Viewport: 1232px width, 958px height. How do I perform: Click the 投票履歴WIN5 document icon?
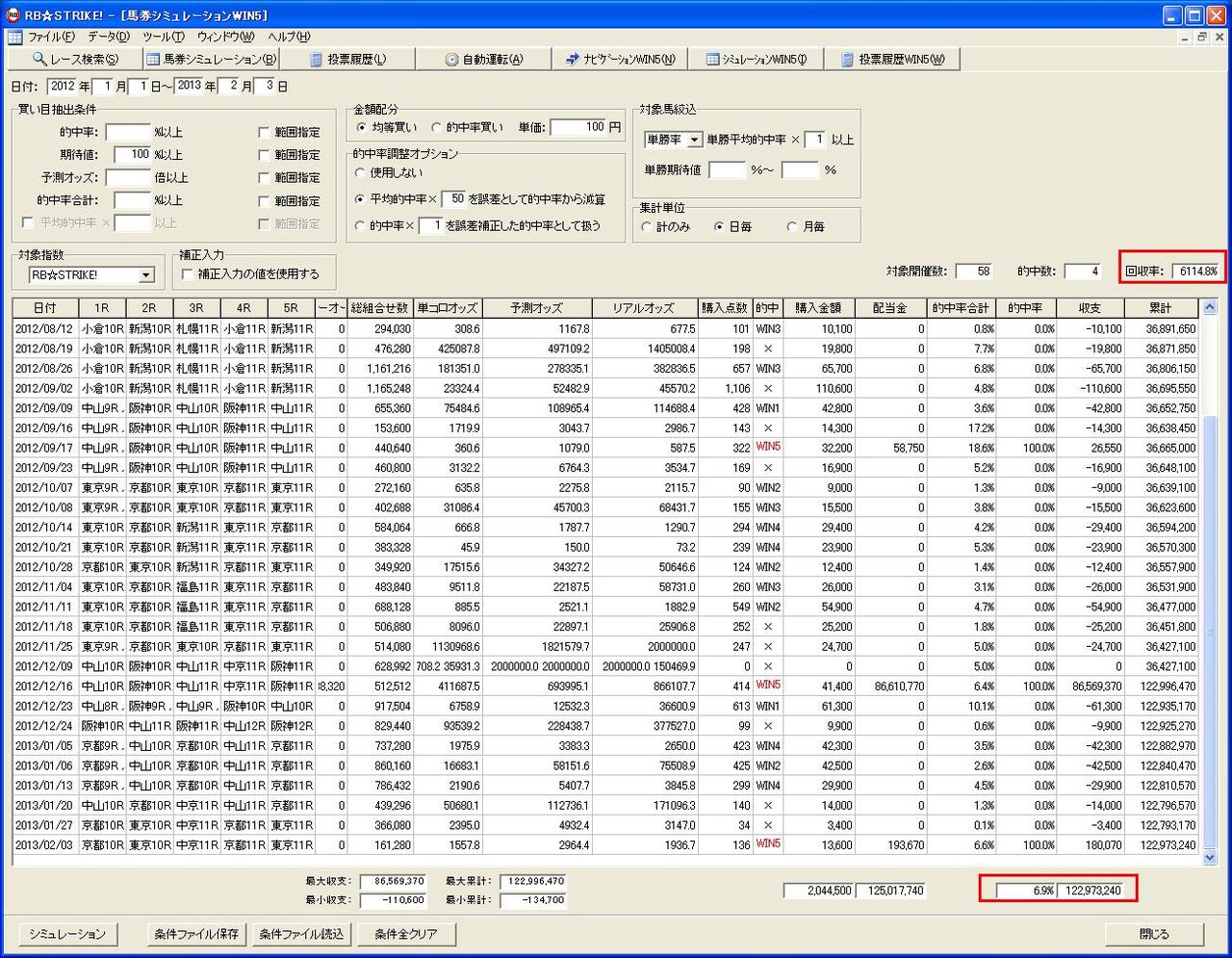pos(847,60)
